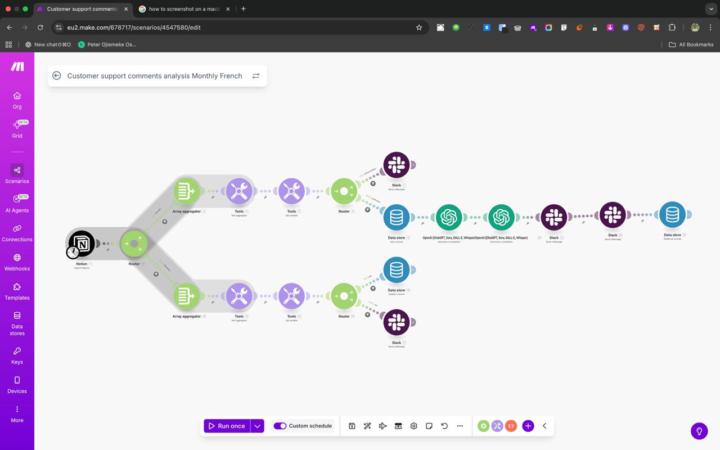Select the Router following the upper Tools modules
Screen dimensions: 720x450
(344, 191)
